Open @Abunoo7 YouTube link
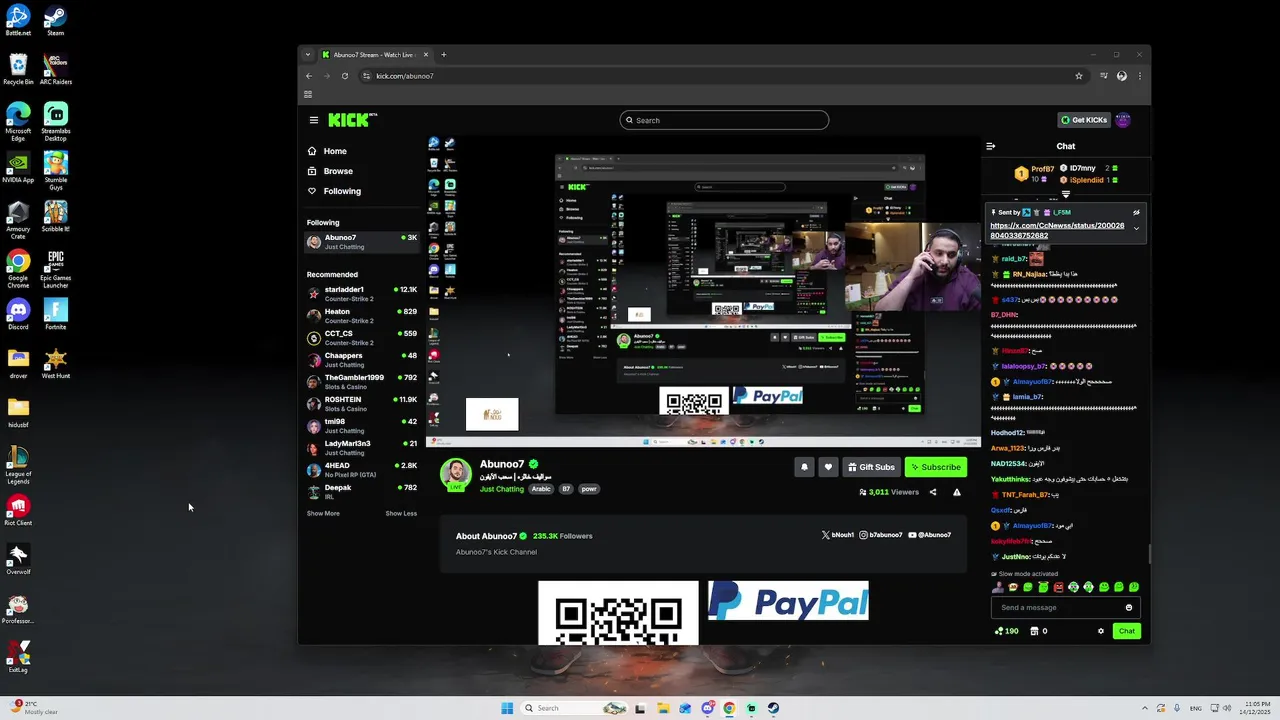Screen dimensions: 1280x720 point(930,535)
